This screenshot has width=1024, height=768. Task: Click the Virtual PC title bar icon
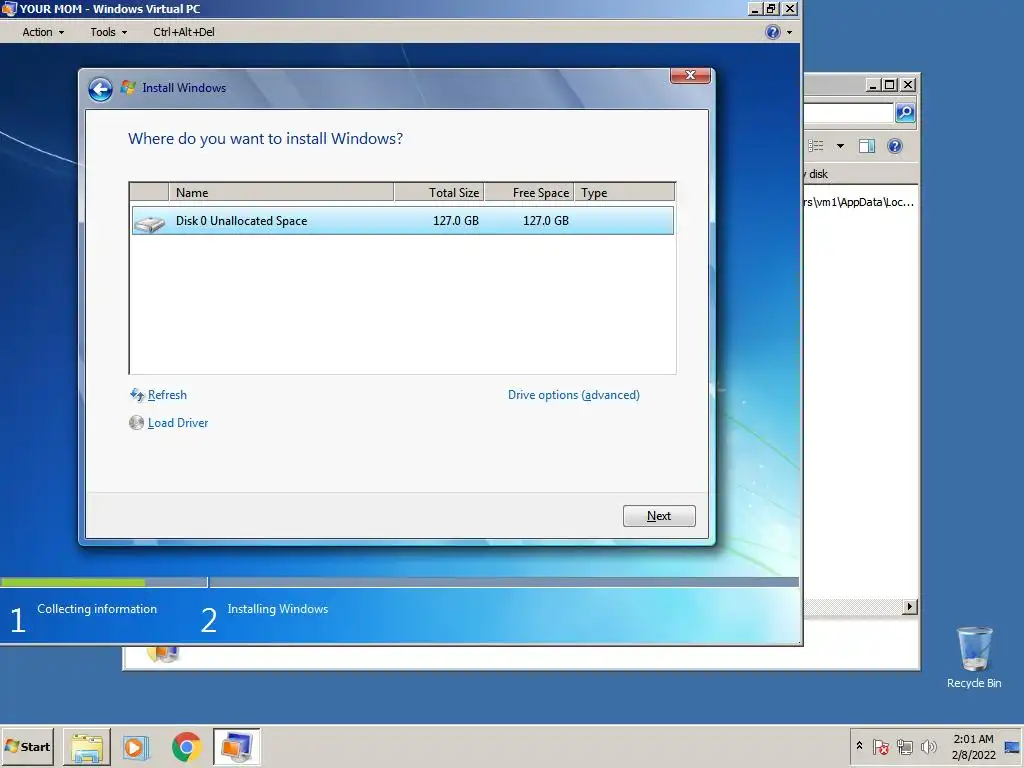9,8
